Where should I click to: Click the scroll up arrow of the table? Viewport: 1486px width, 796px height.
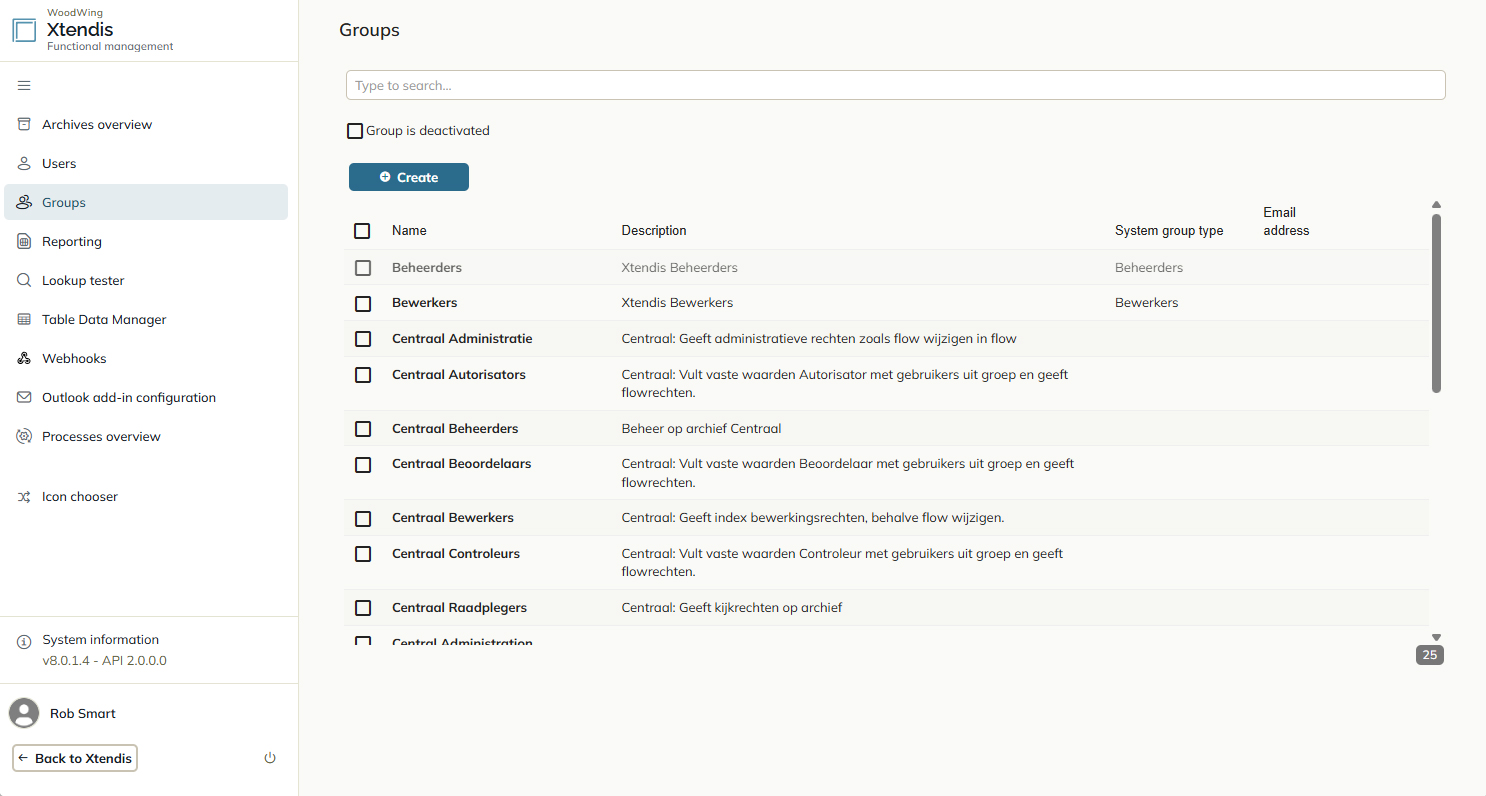click(1436, 204)
